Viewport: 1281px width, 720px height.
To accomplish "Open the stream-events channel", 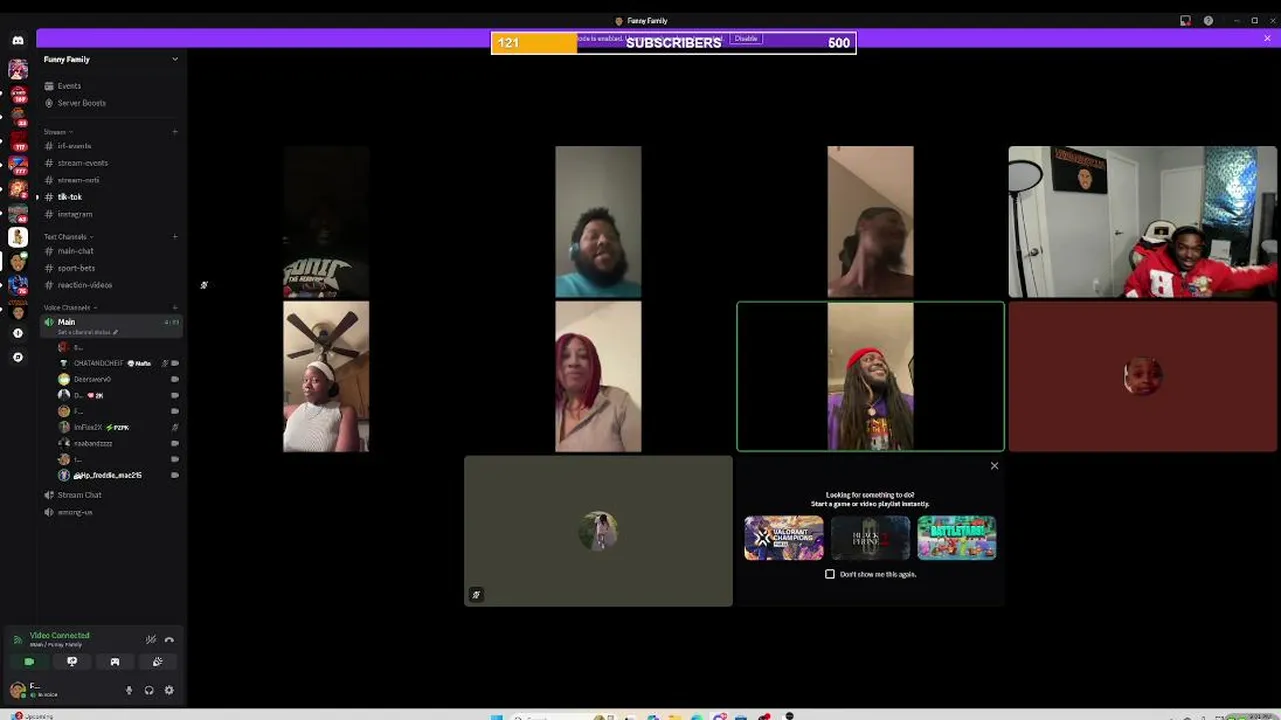I will click(x=110, y=163).
